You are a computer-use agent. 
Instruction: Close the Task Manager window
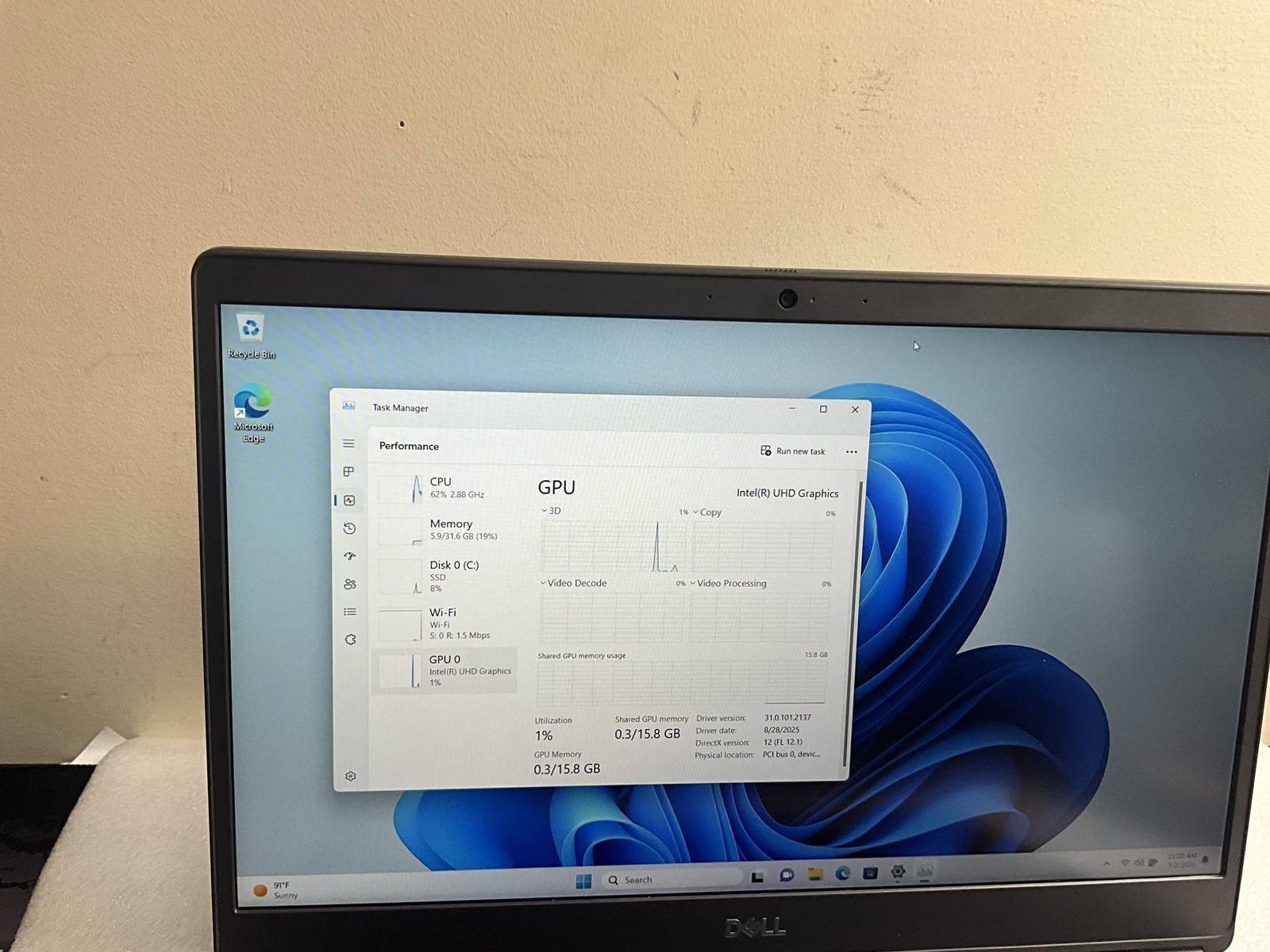click(x=855, y=410)
